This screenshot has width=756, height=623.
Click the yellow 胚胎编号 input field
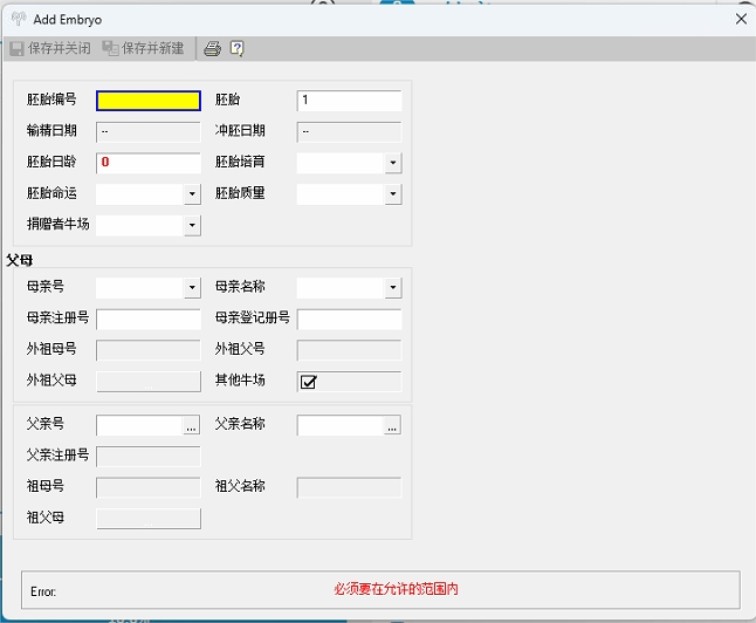click(x=148, y=100)
